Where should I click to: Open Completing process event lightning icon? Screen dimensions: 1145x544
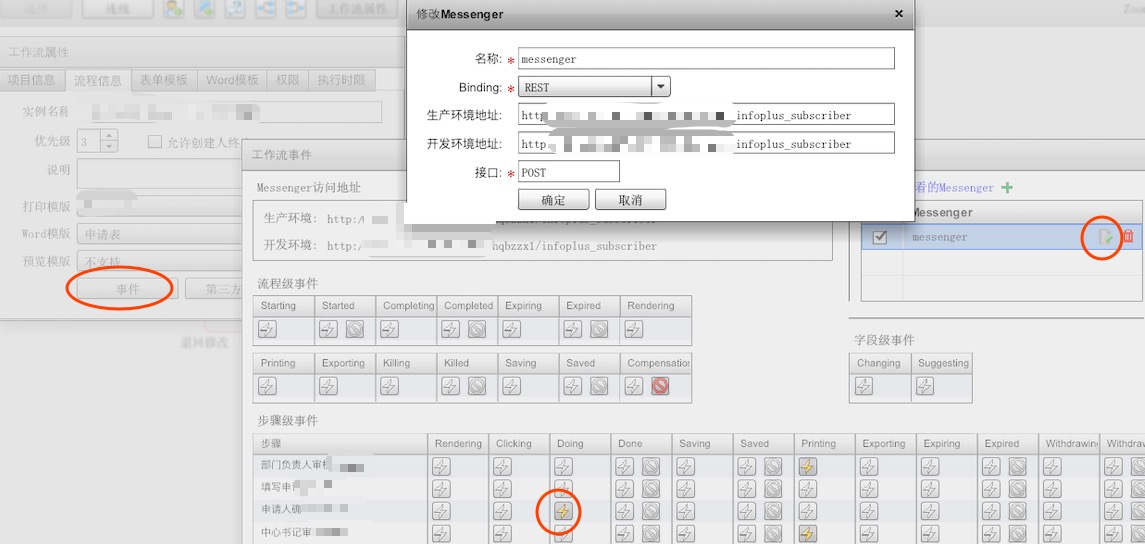[389, 330]
